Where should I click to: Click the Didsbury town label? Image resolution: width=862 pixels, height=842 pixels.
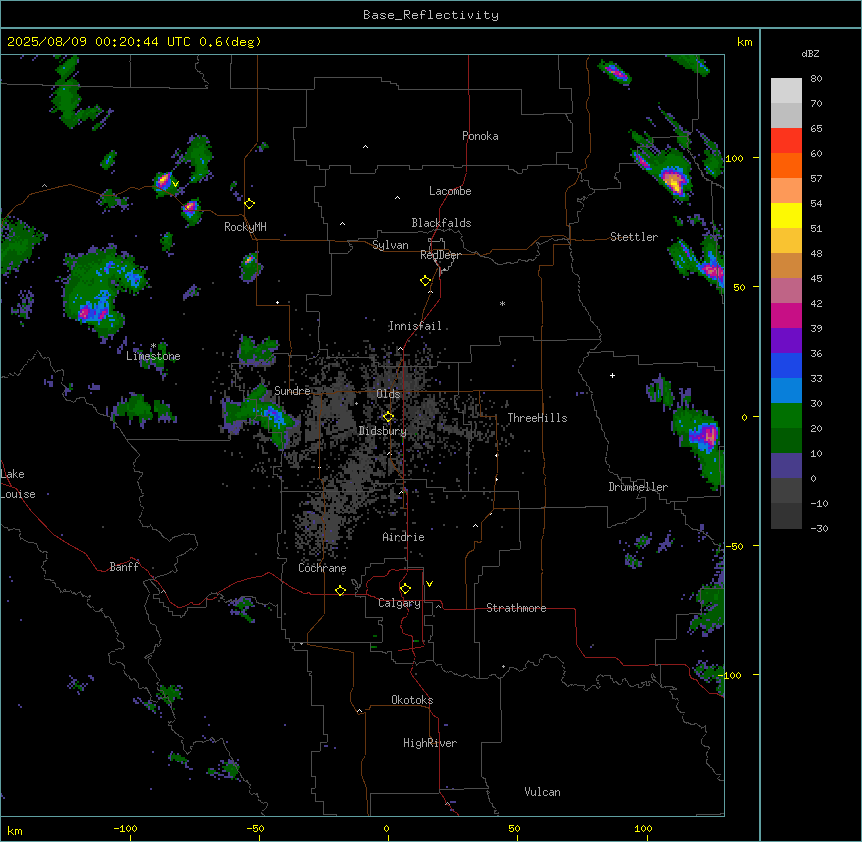383,431
